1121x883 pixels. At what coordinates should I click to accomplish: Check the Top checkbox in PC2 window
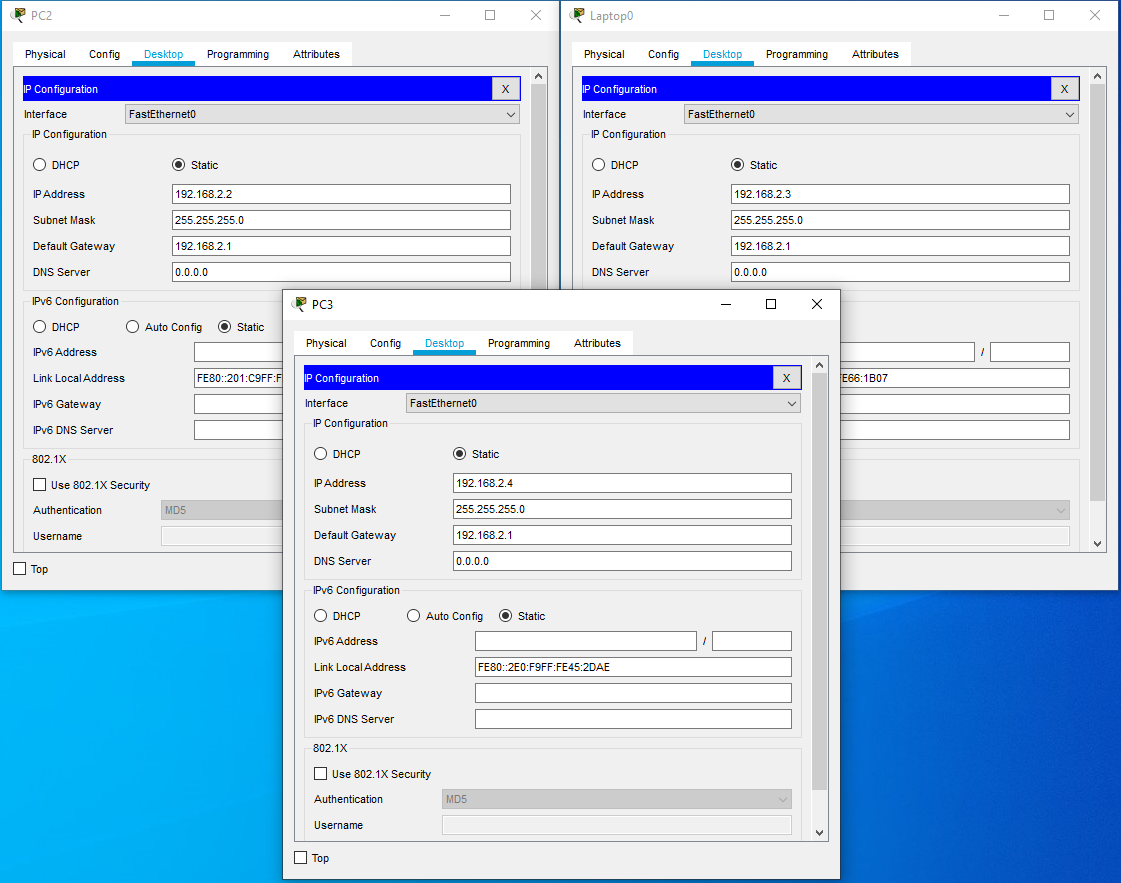[x=20, y=568]
